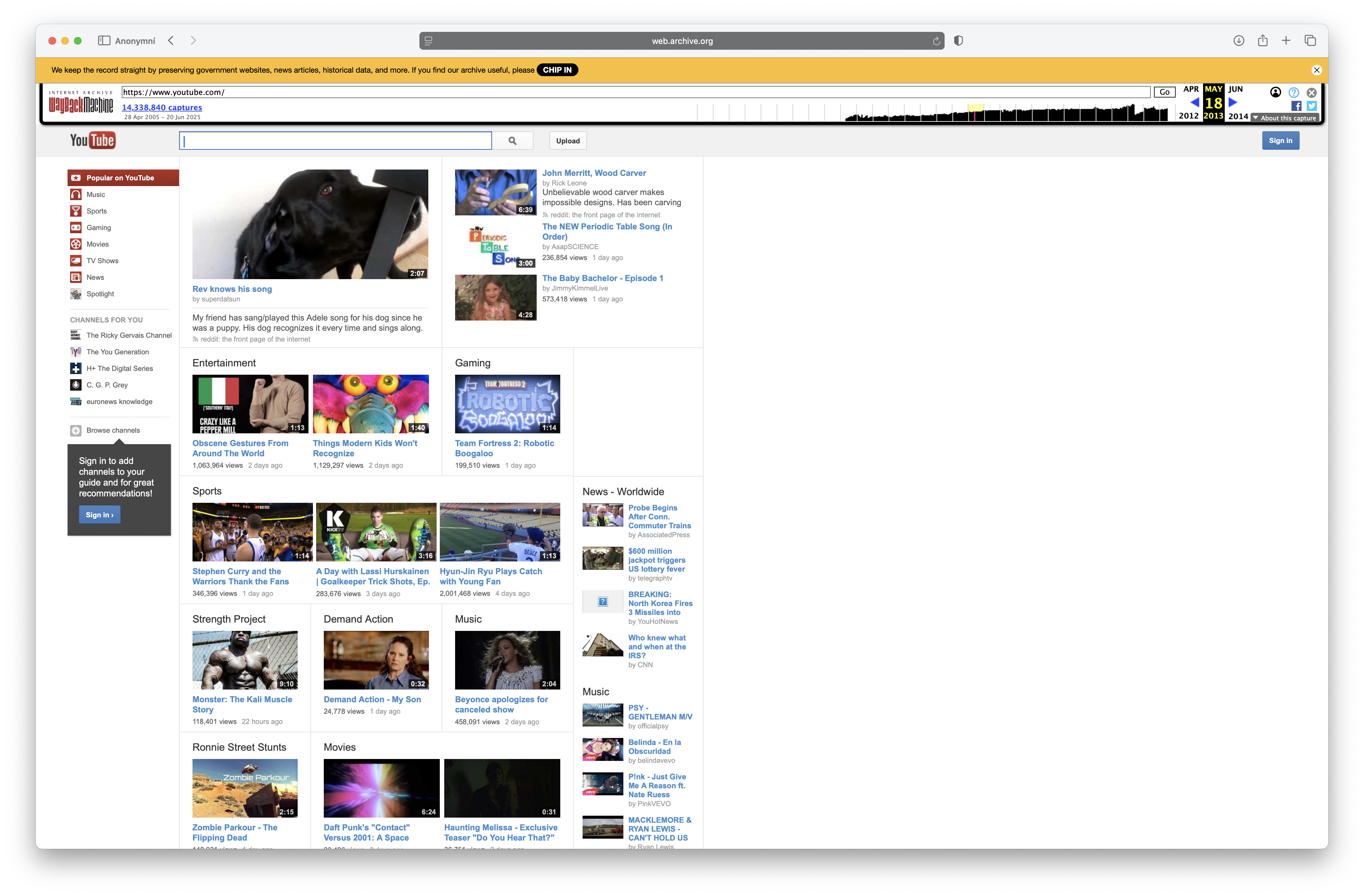The height and width of the screenshot is (896, 1364).
Task: Open the Rev knows his song video thumbnail
Action: tap(310, 224)
